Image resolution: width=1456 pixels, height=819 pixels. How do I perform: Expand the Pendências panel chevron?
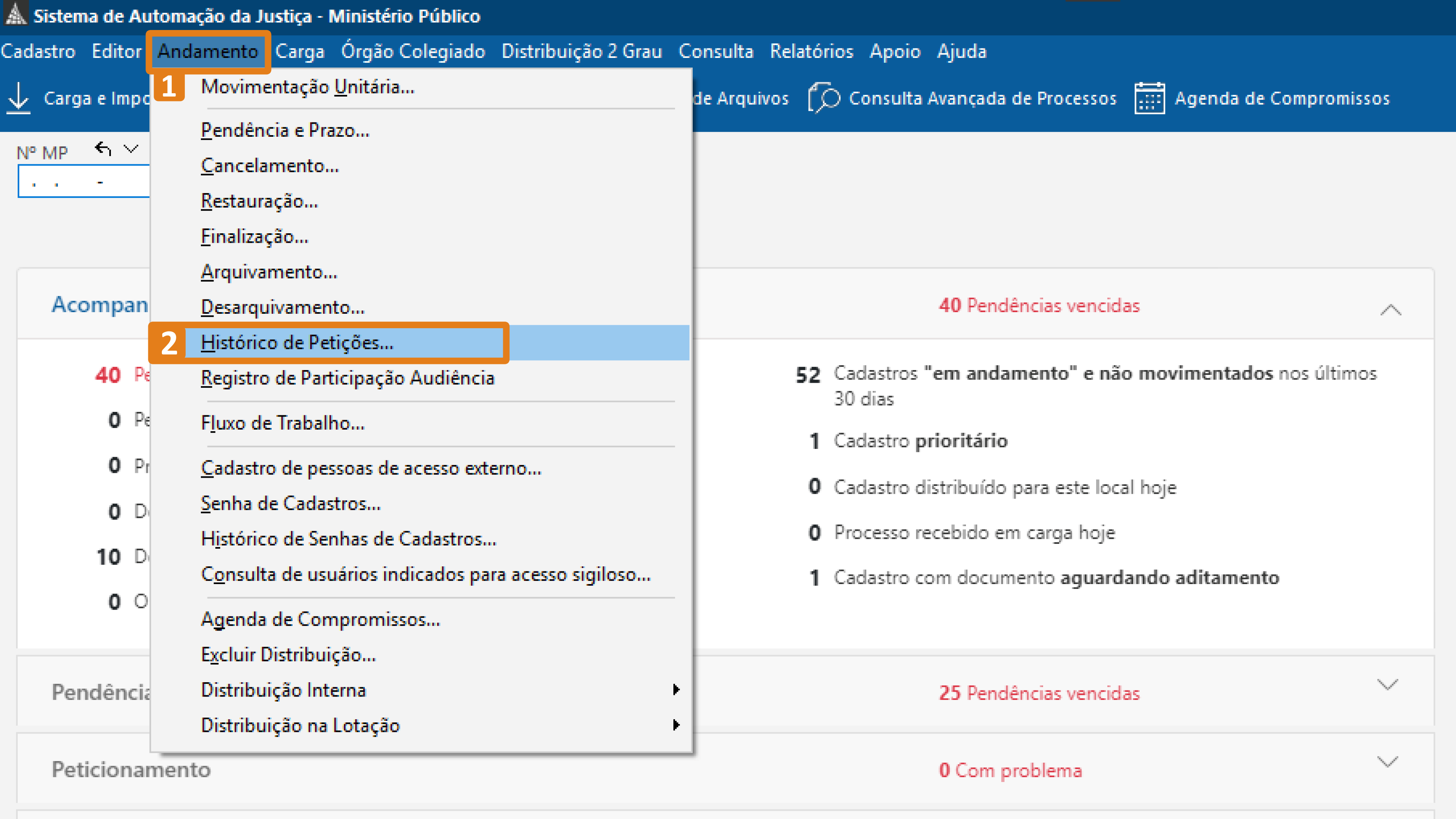tap(1388, 684)
